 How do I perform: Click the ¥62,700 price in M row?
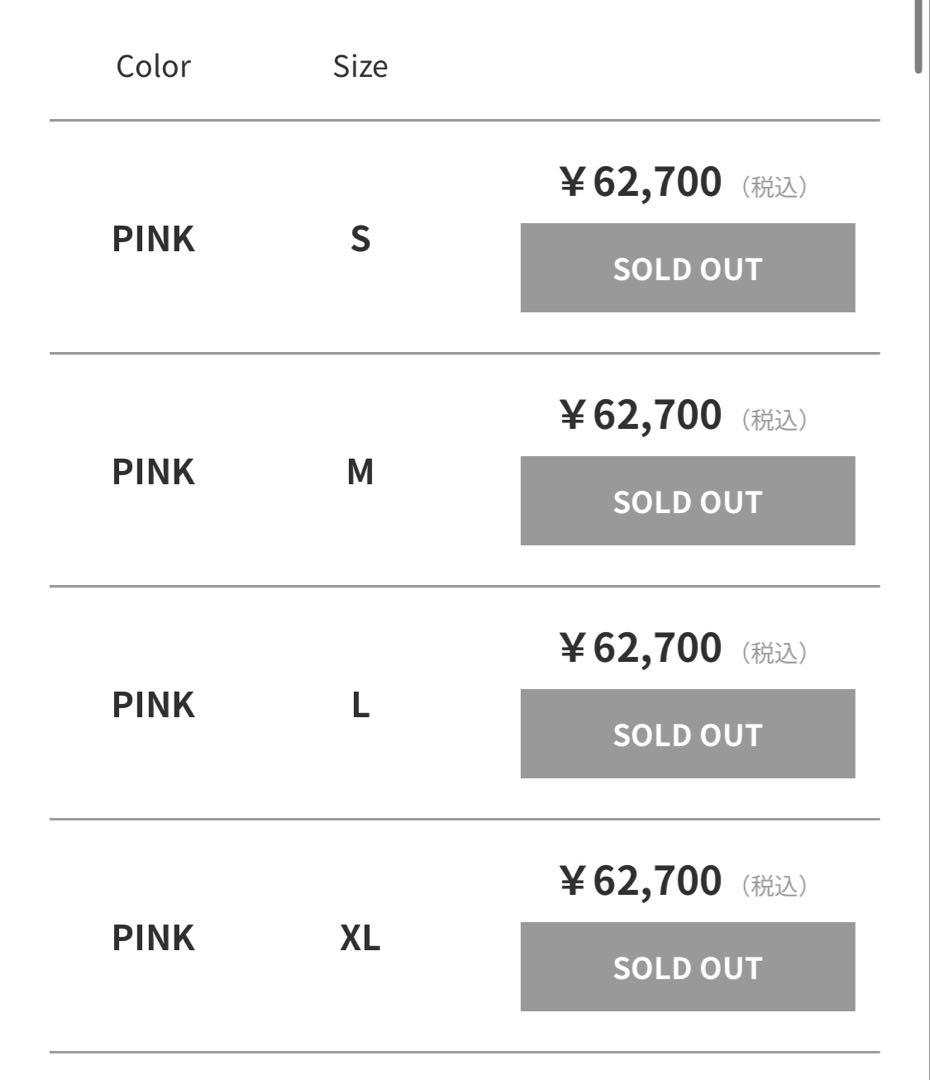click(x=640, y=416)
